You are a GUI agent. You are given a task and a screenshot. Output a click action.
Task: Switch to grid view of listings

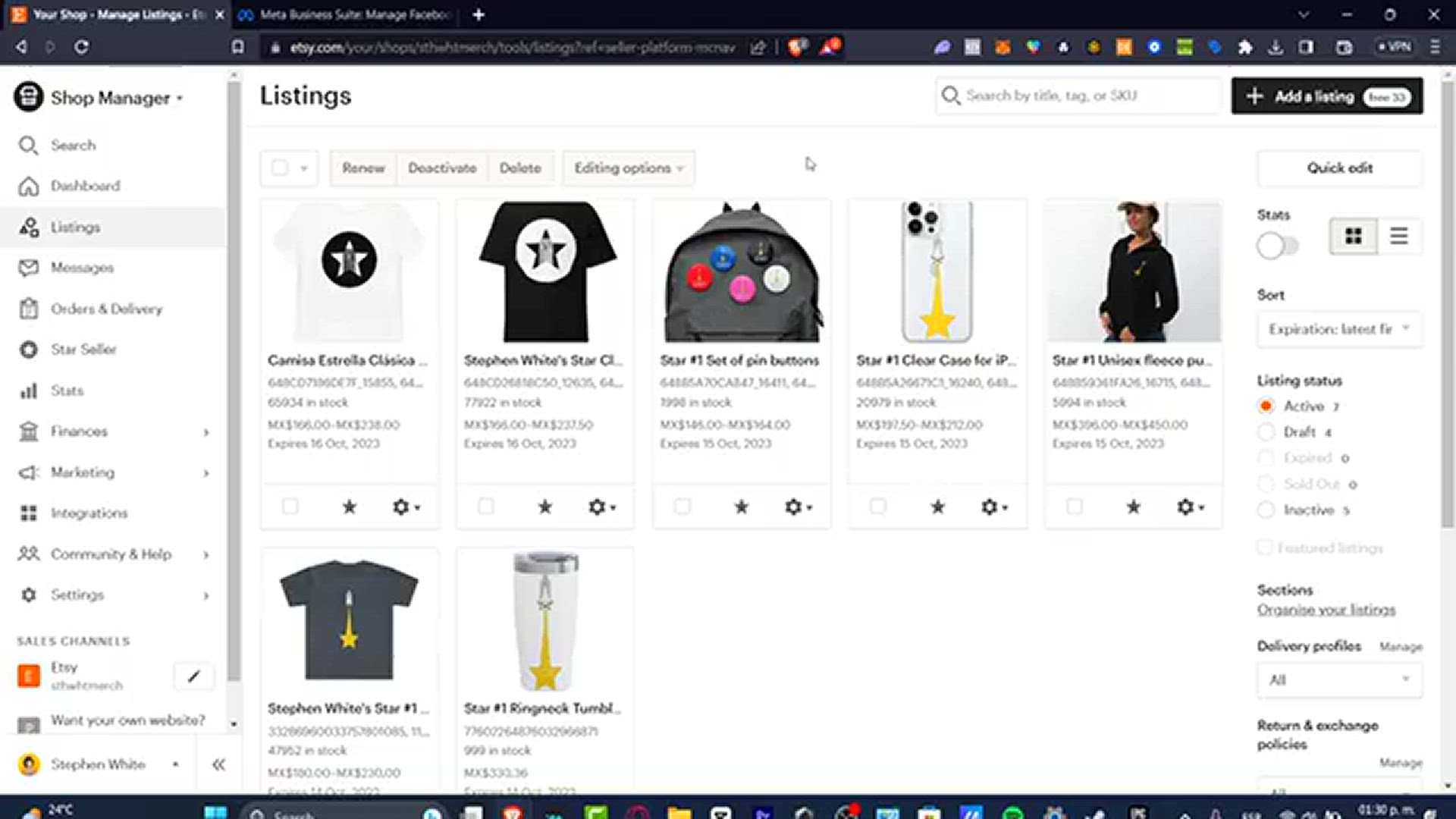pyautogui.click(x=1354, y=237)
